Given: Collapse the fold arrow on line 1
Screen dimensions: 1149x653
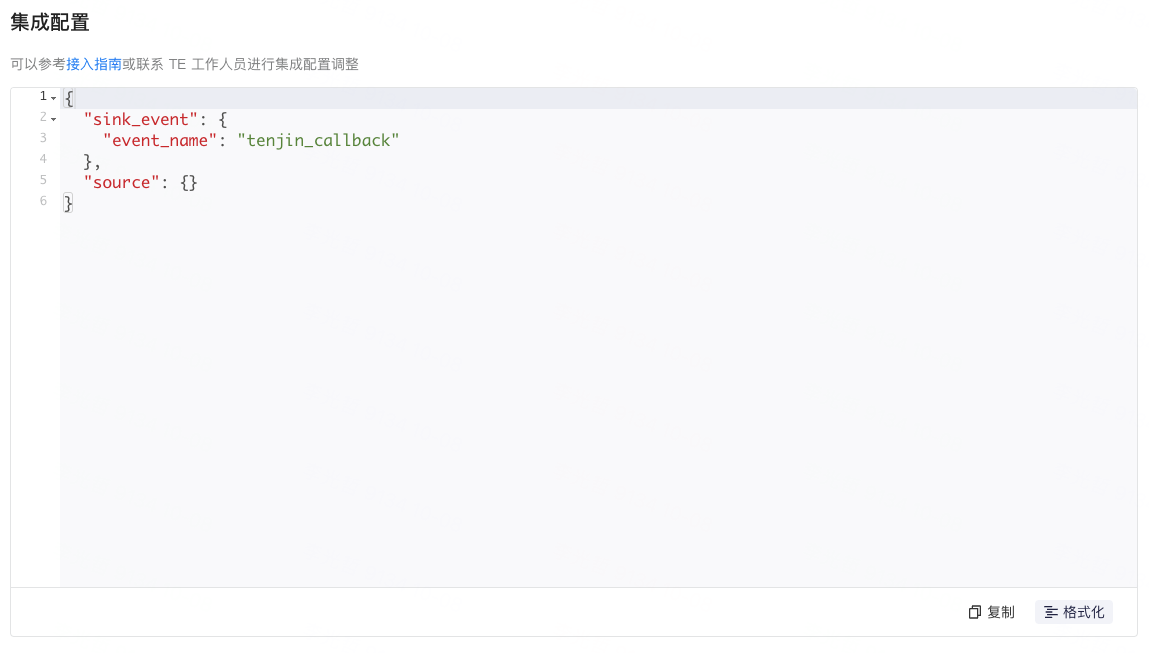Looking at the screenshot, I should (53, 98).
